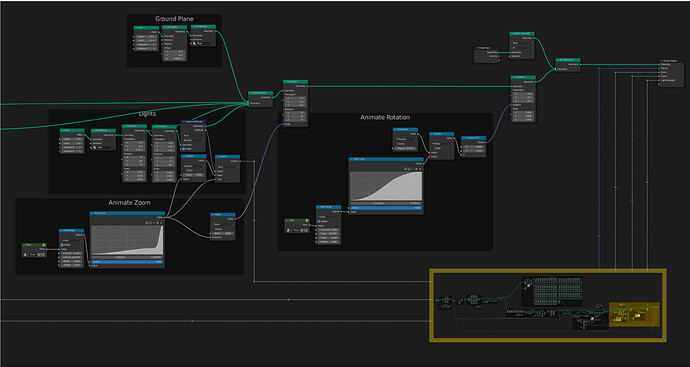Adjust Factor slider on Animate Zoom float curve
The image size is (690, 367).
127,262
